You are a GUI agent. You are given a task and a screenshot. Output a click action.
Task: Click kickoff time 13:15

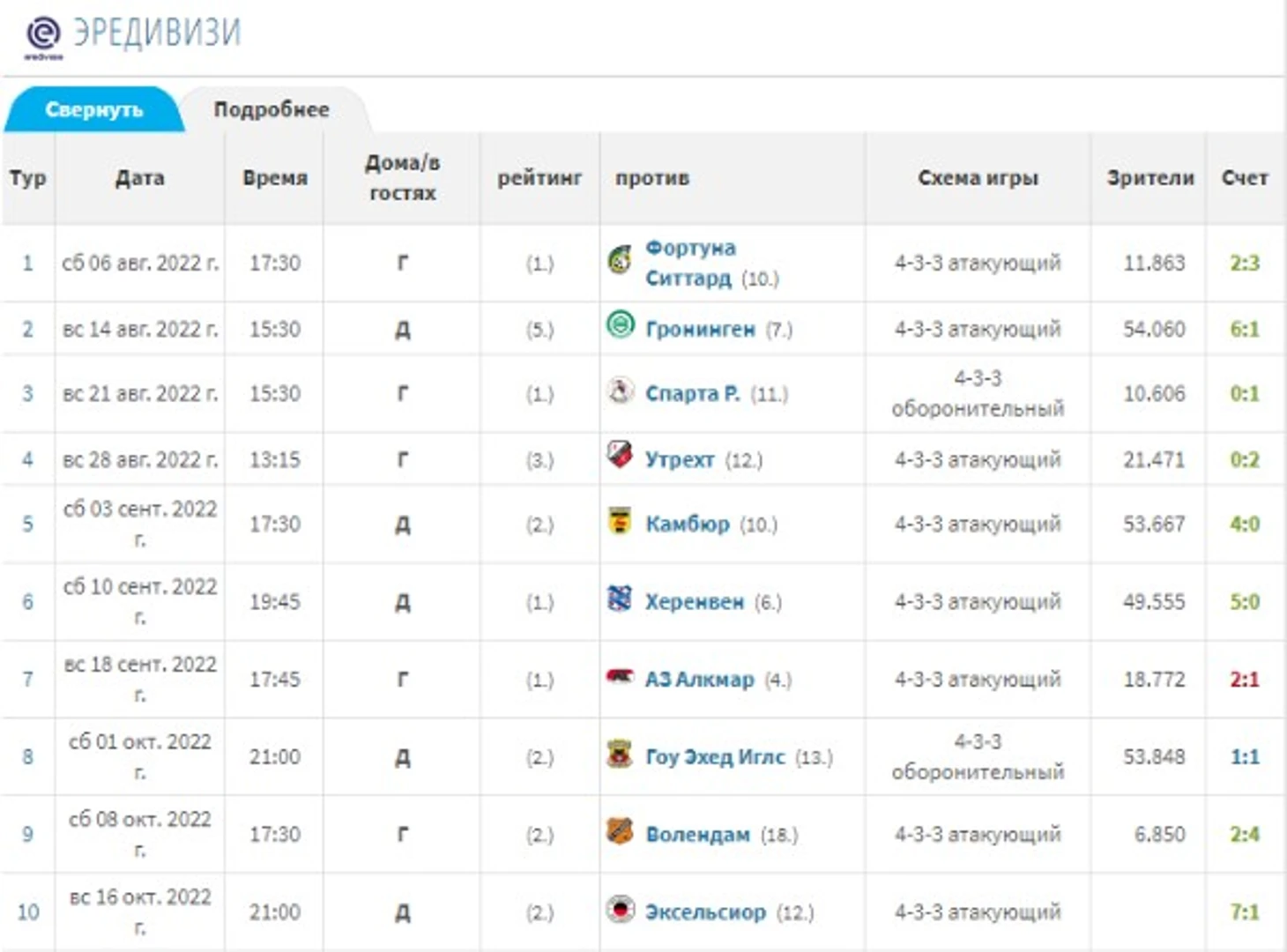click(275, 459)
